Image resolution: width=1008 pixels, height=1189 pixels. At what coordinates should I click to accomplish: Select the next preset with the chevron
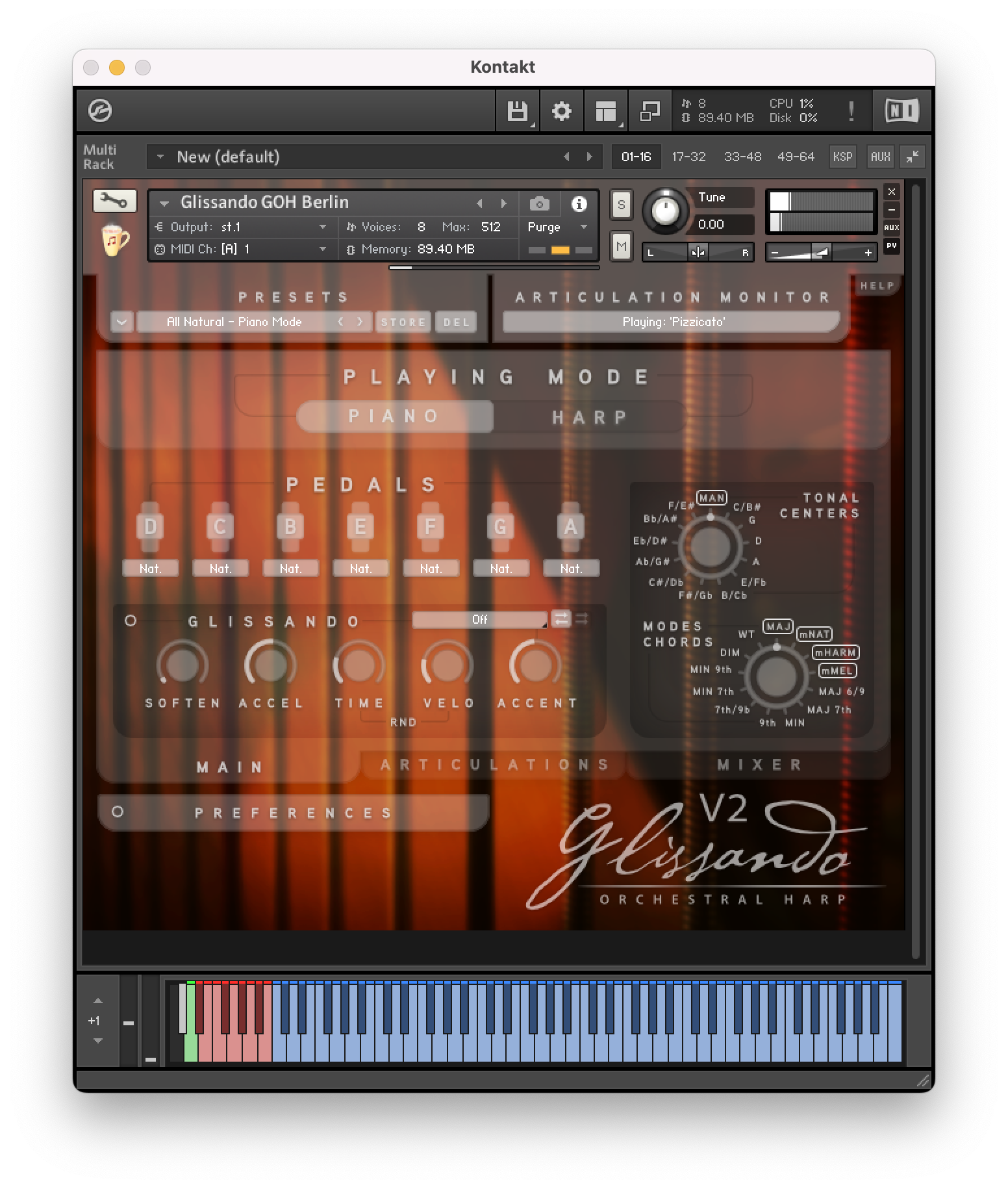click(x=360, y=322)
